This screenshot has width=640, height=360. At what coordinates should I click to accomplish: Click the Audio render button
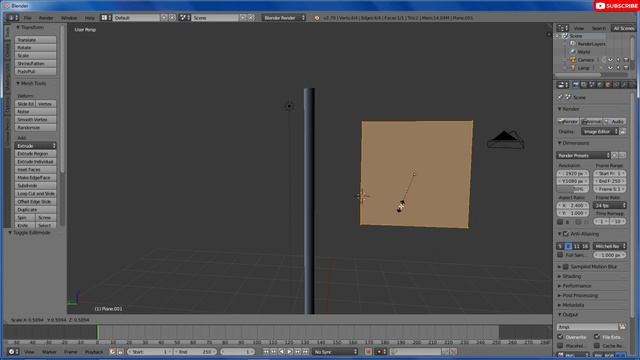click(615, 122)
